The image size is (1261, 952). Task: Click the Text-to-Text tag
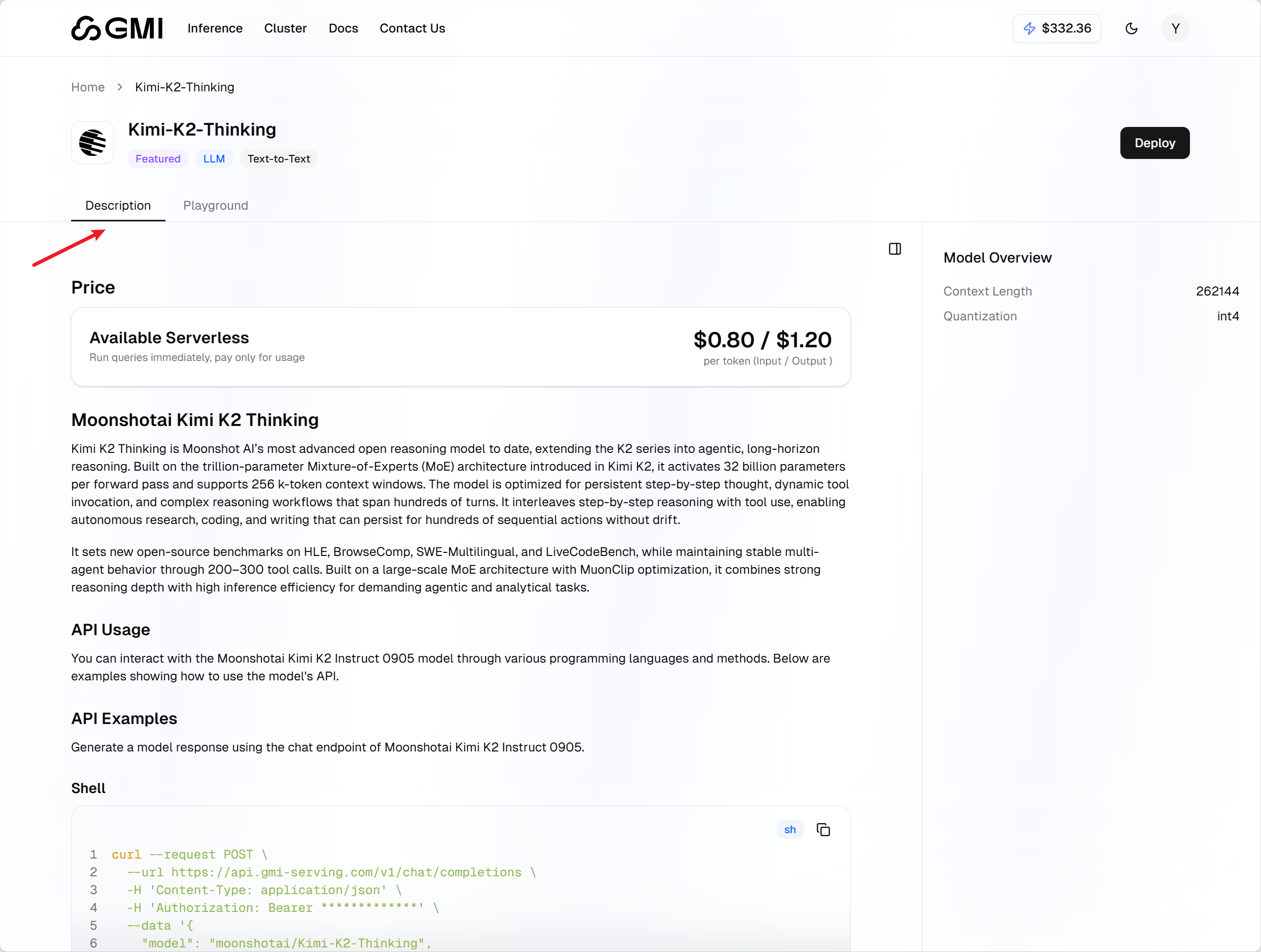tap(279, 158)
